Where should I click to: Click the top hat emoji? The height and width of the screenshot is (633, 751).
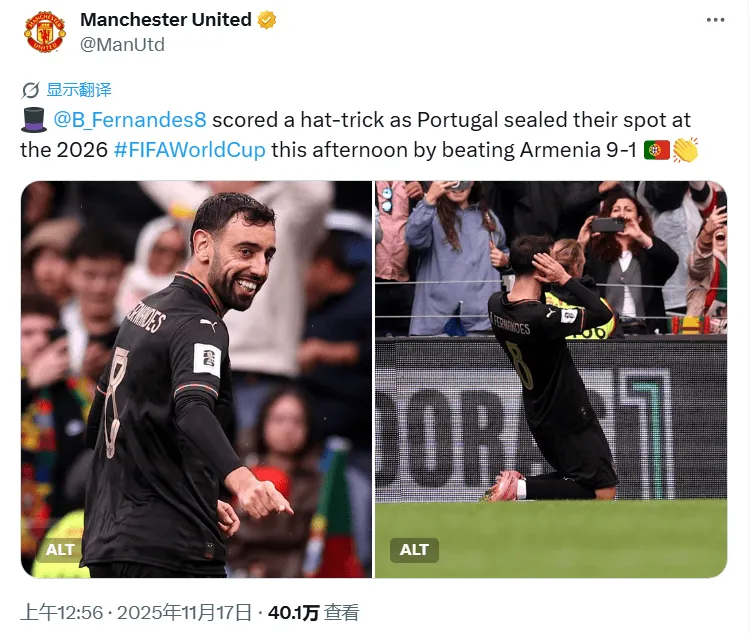34,120
